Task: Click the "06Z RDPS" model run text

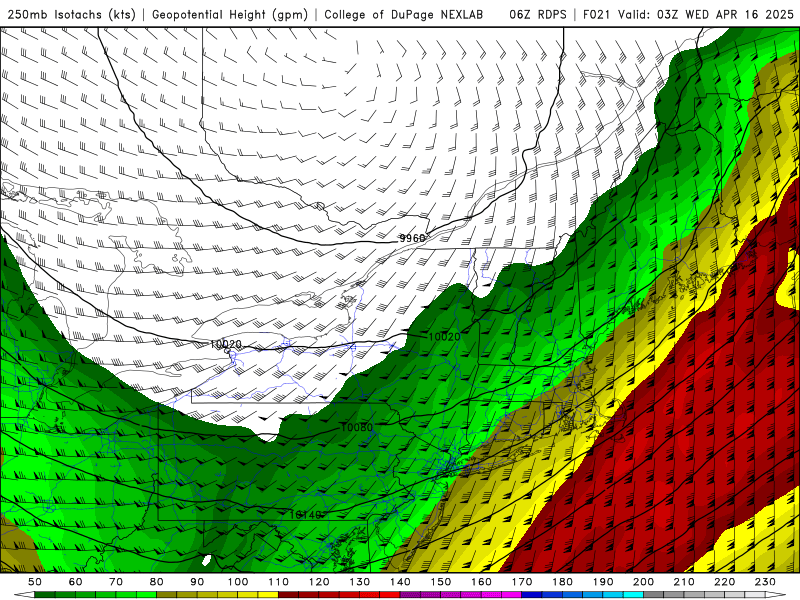Action: tap(538, 14)
